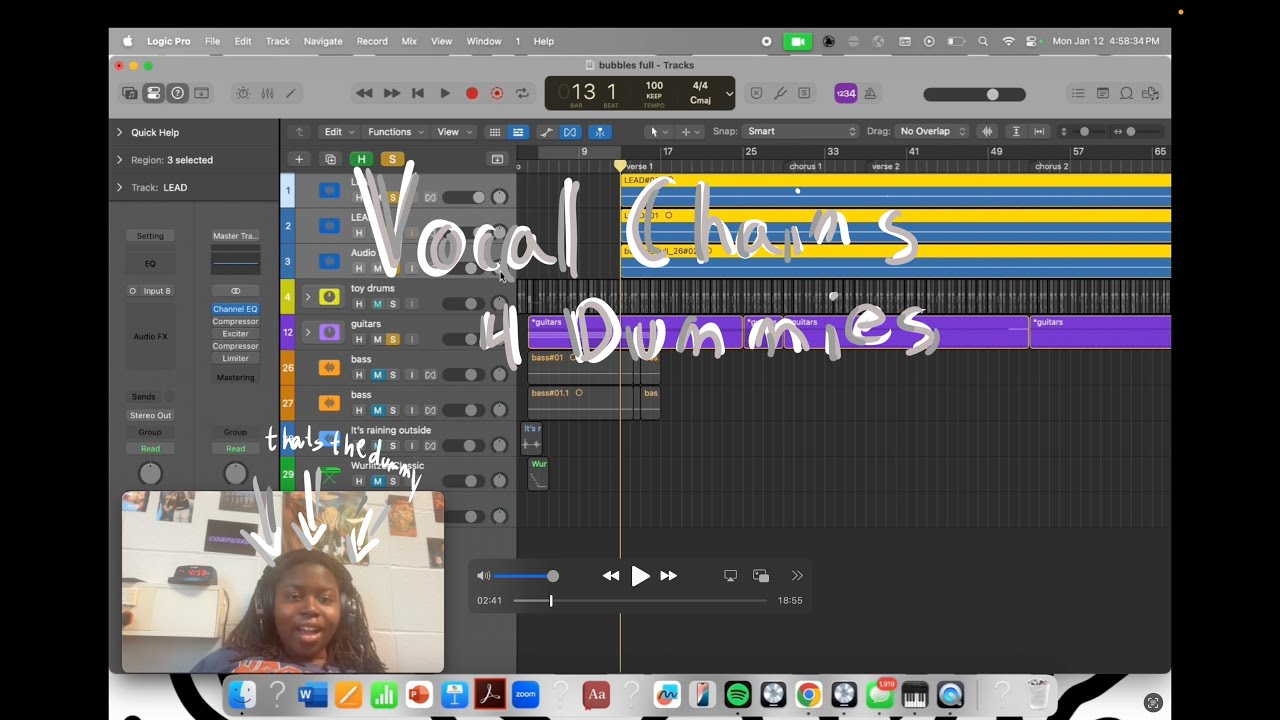This screenshot has height=720, width=1280.
Task: Open the Snap Smart dropdown
Action: point(801,131)
